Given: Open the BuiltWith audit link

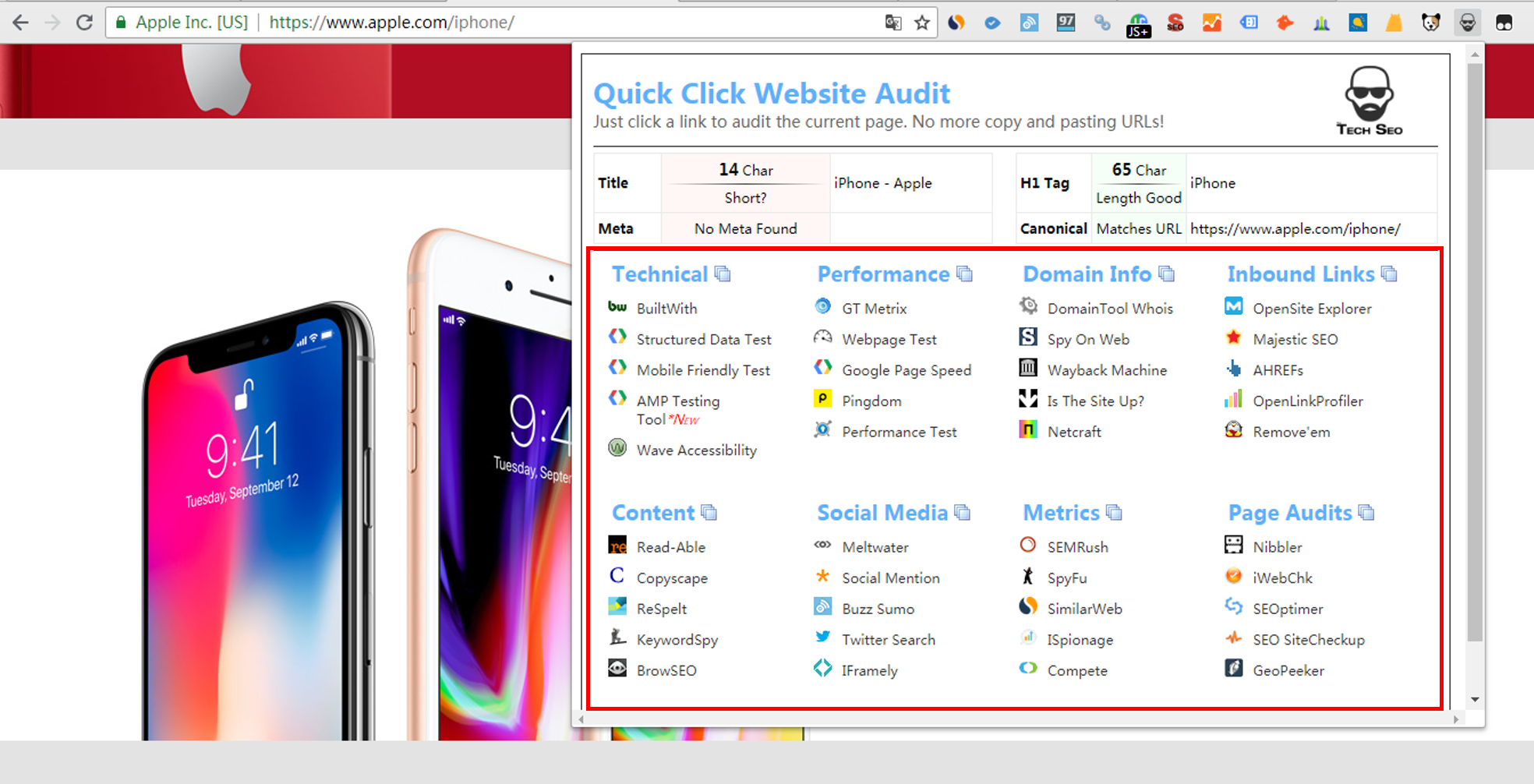Looking at the screenshot, I should tap(666, 309).
